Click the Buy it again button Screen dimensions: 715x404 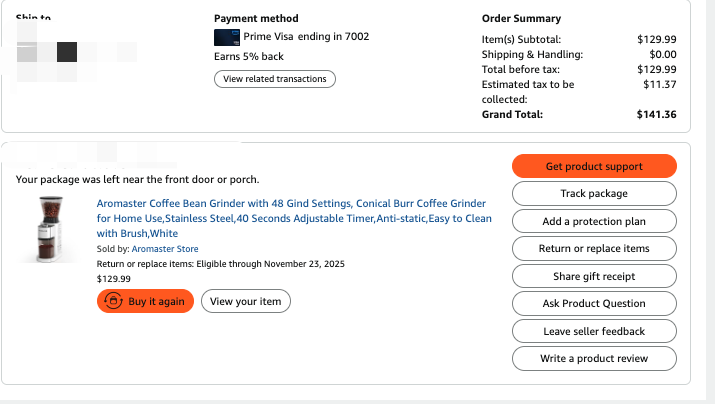click(x=145, y=301)
